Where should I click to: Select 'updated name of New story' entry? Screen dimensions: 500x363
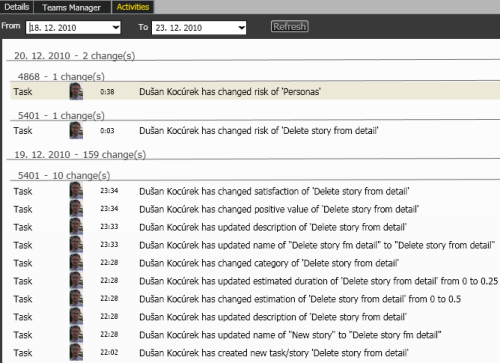(290, 335)
